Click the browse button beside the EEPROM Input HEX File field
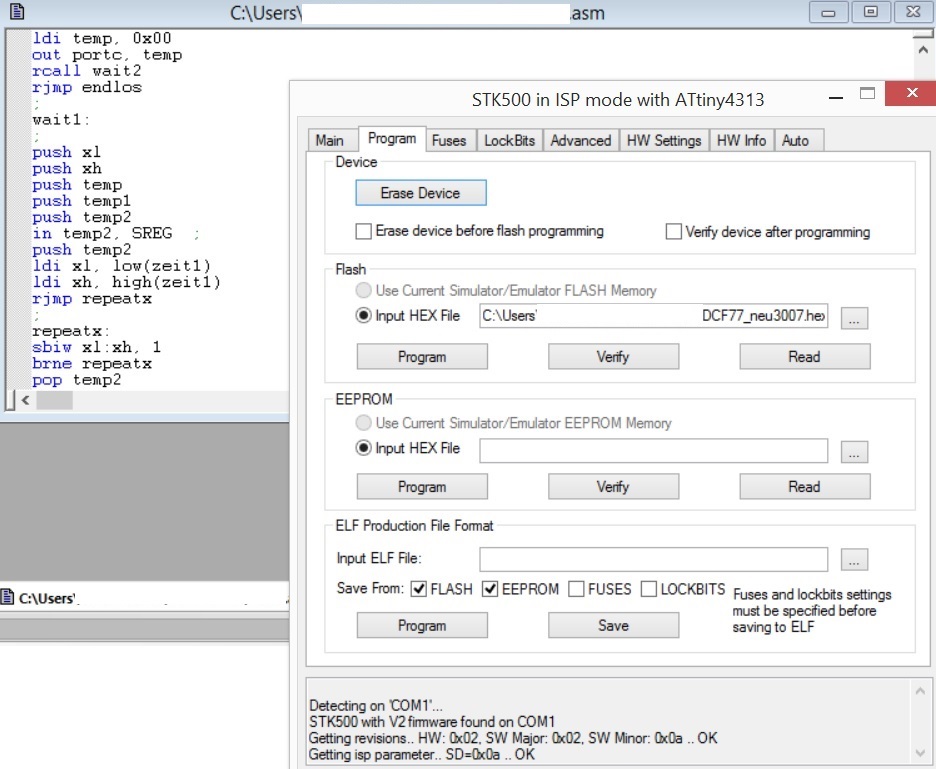 (x=854, y=450)
